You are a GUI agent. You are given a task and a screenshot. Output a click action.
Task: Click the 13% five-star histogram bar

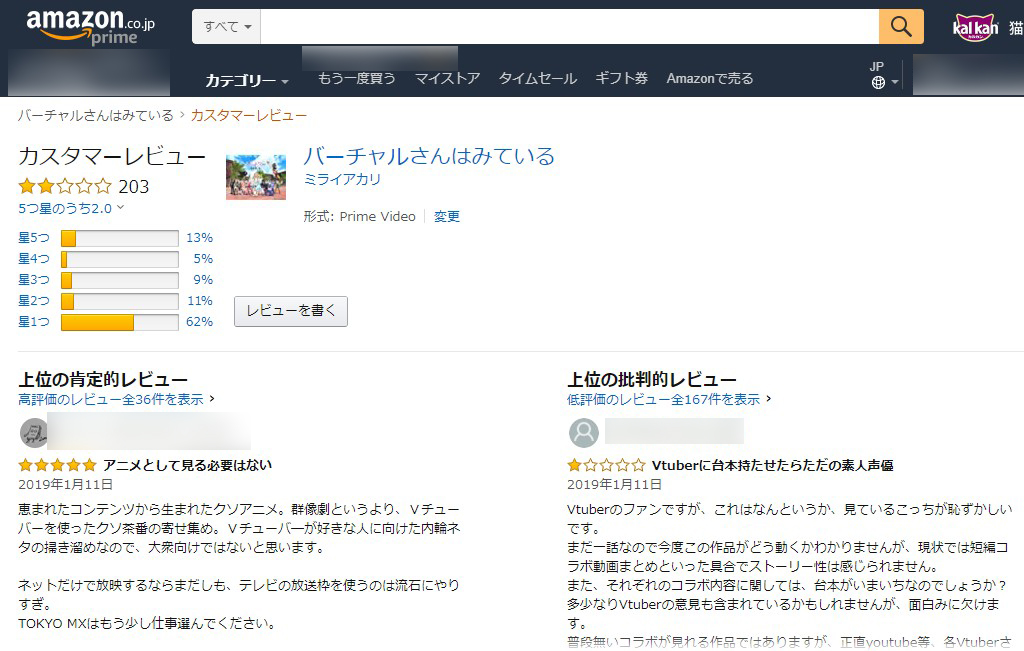pos(120,238)
